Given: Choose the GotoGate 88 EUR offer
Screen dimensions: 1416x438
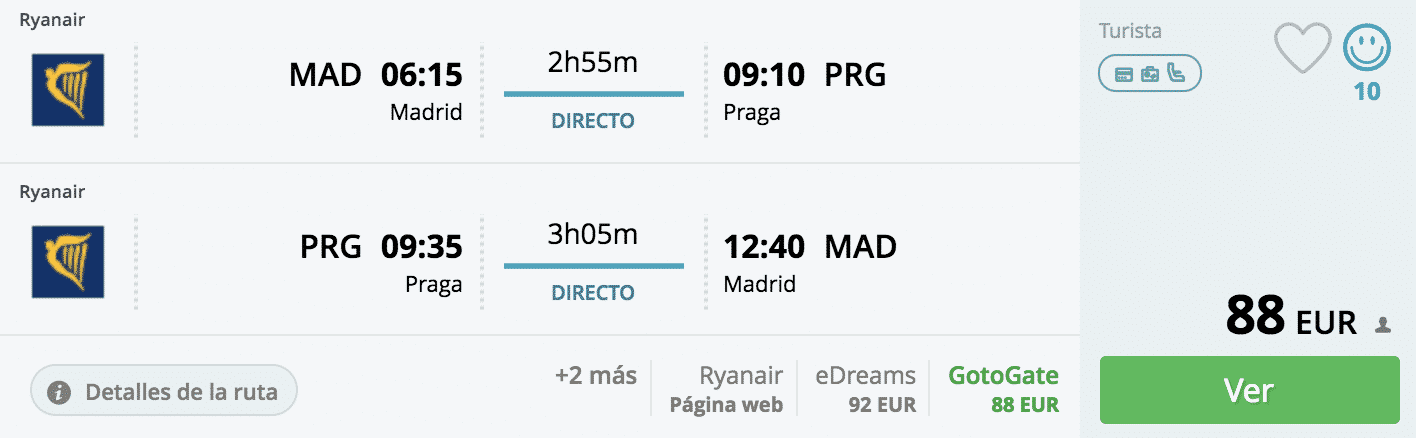Looking at the screenshot, I should point(1003,389).
